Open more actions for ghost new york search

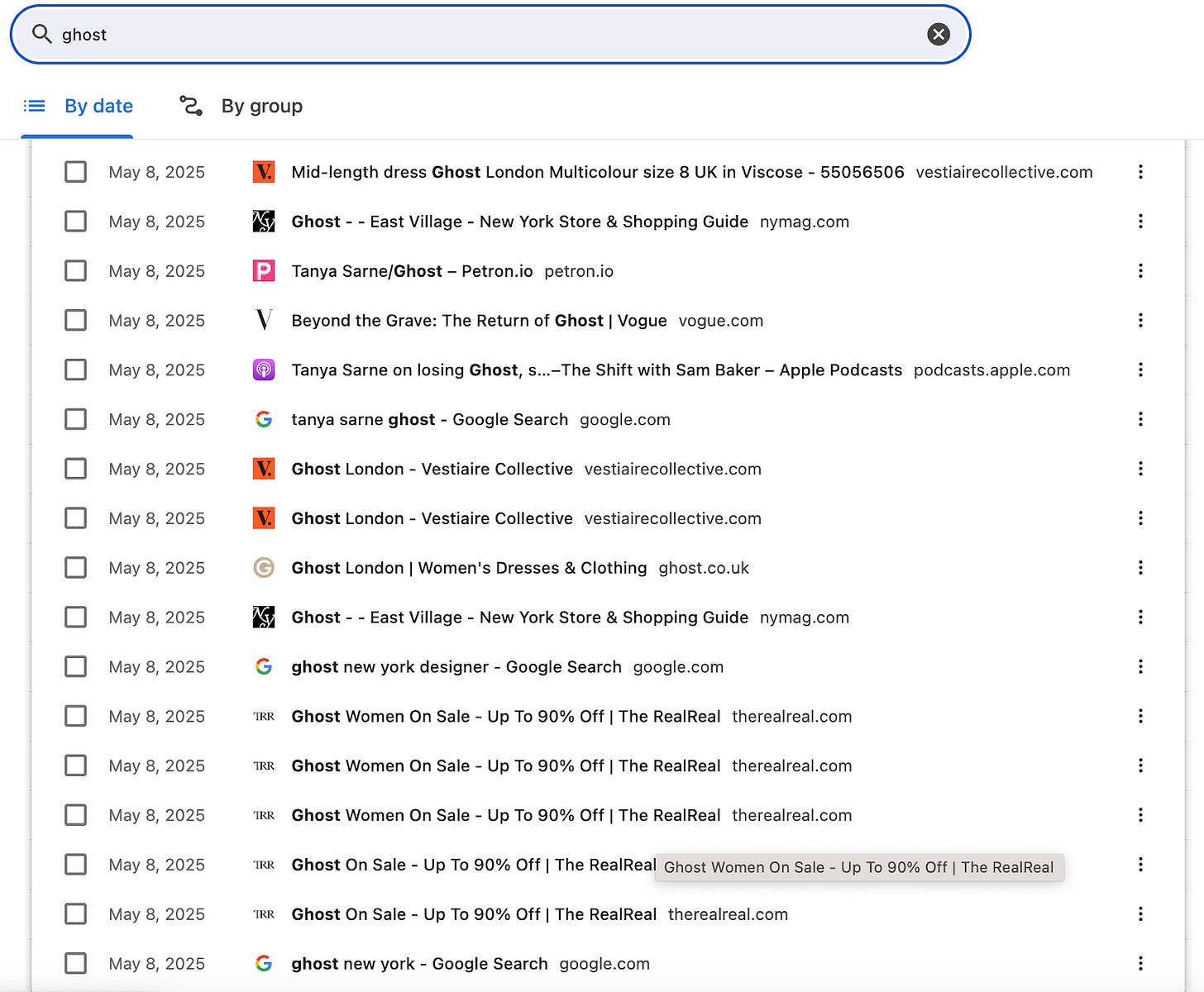click(1140, 963)
